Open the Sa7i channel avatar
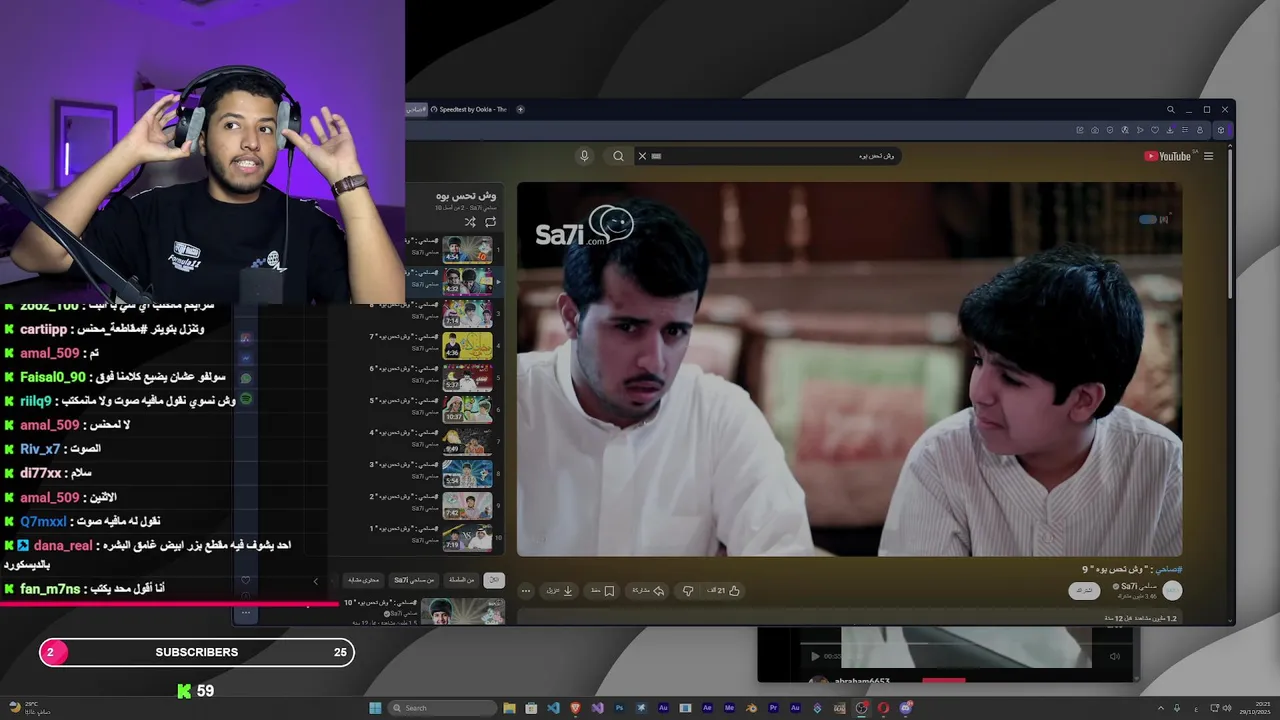Viewport: 1280px width, 720px height. (x=1172, y=590)
